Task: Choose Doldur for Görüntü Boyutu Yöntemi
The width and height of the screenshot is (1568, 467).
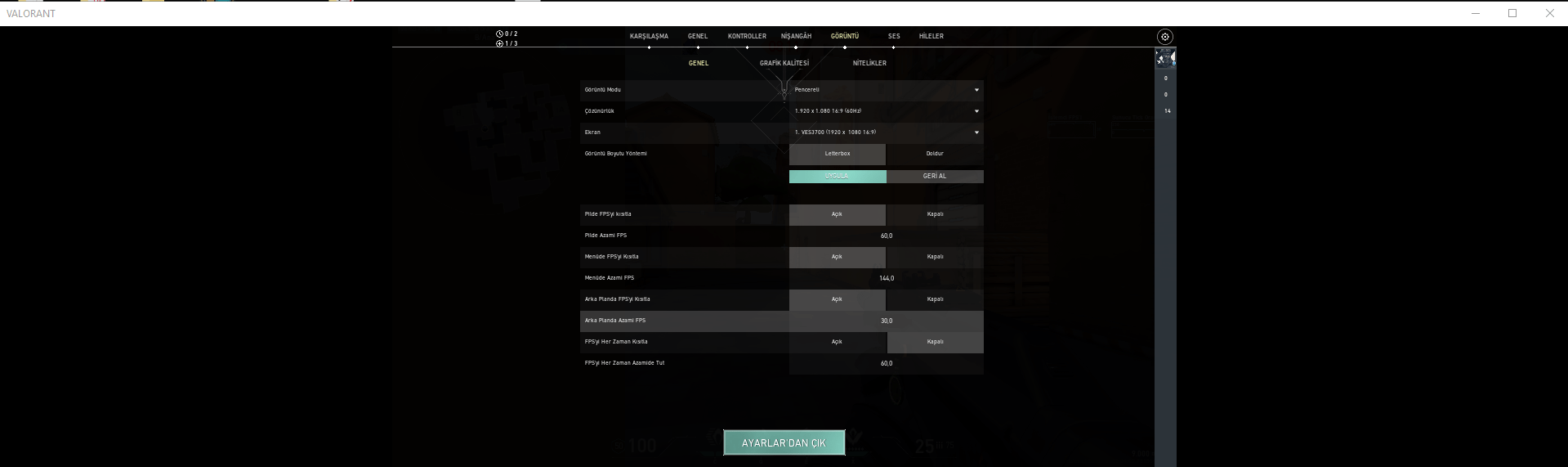Action: tap(935, 154)
